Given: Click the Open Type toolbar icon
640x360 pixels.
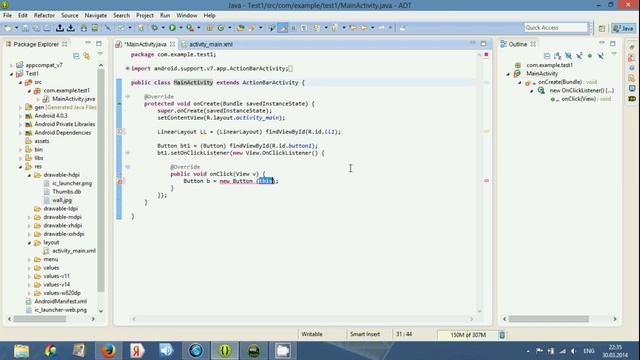Looking at the screenshot, I should pos(240,28).
